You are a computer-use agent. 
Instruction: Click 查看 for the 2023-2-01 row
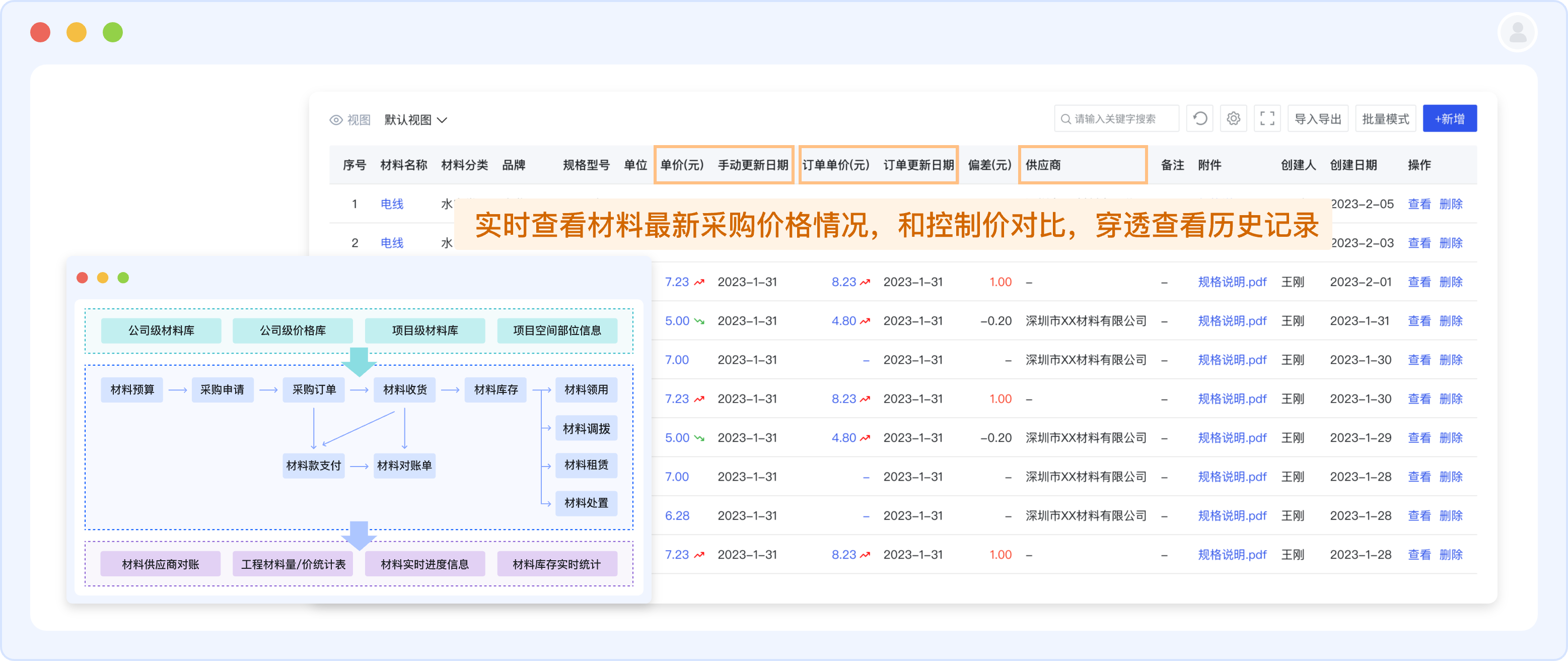point(1419,282)
